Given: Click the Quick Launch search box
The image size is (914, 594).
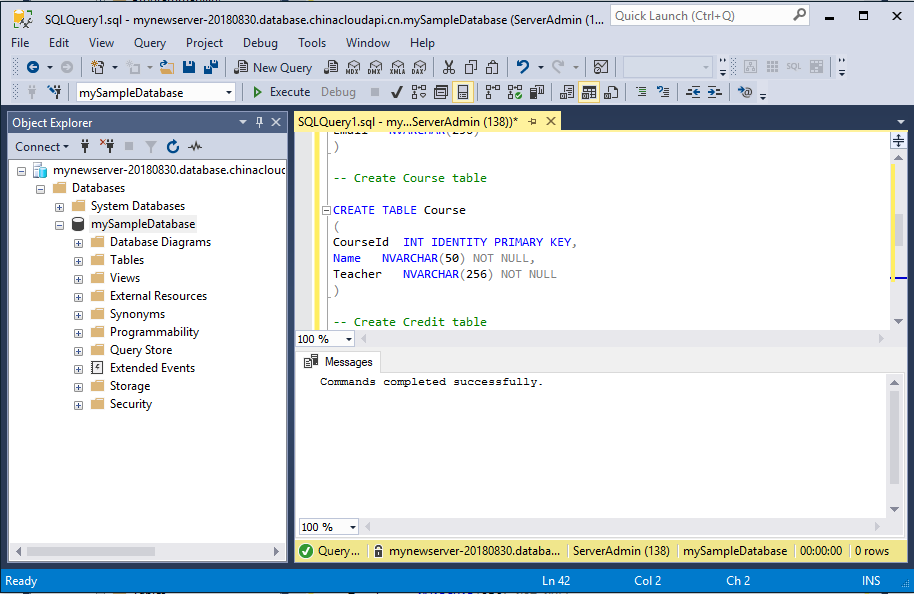Looking at the screenshot, I should click(700, 16).
